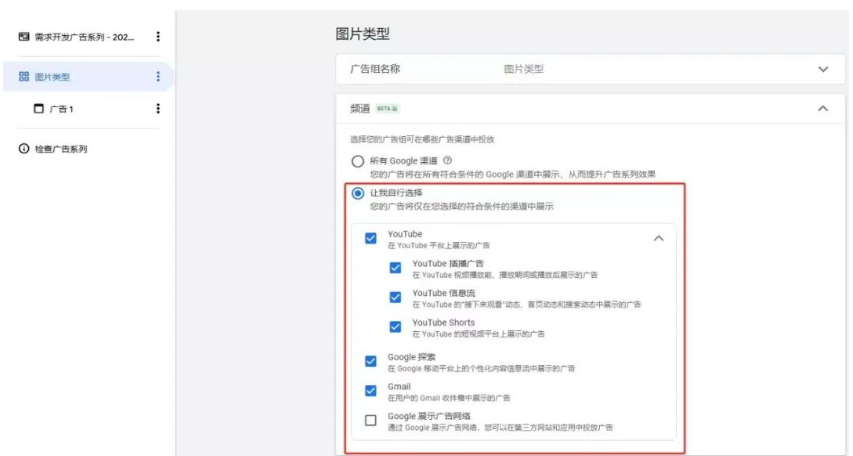Image resolution: width=853 pixels, height=456 pixels.
Task: Expand the 广告组名称 section chevron
Action: (823, 69)
